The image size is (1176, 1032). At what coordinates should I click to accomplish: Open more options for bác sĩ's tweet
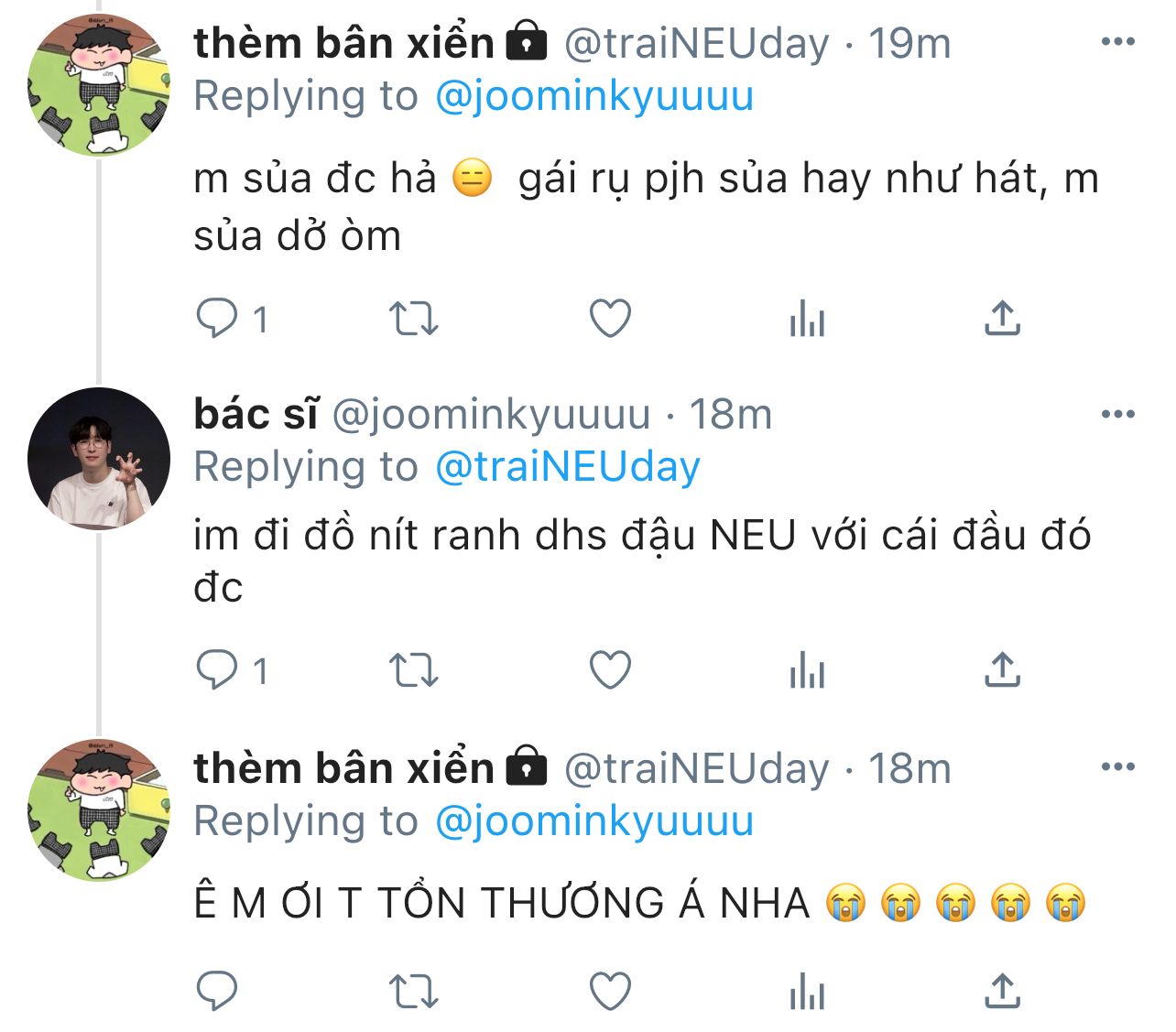[x=1117, y=415]
